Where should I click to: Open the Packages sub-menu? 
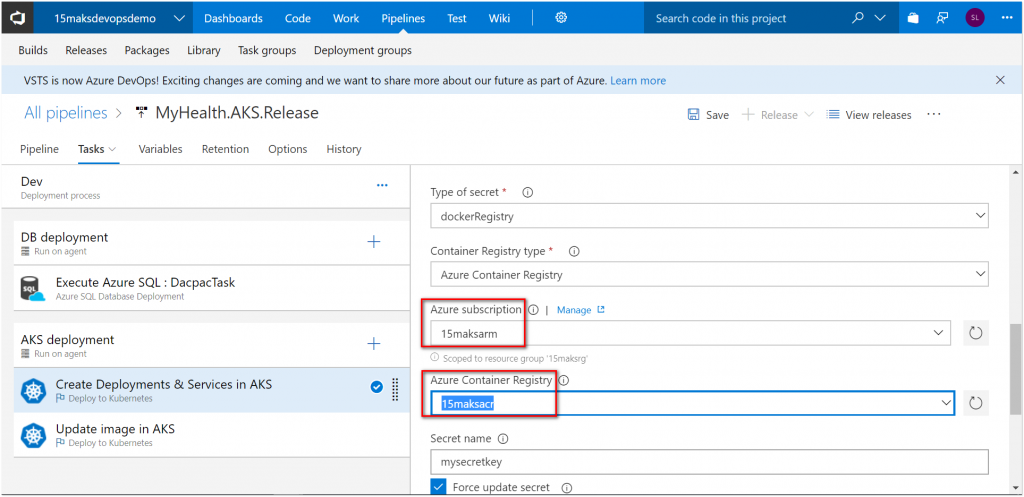point(147,50)
